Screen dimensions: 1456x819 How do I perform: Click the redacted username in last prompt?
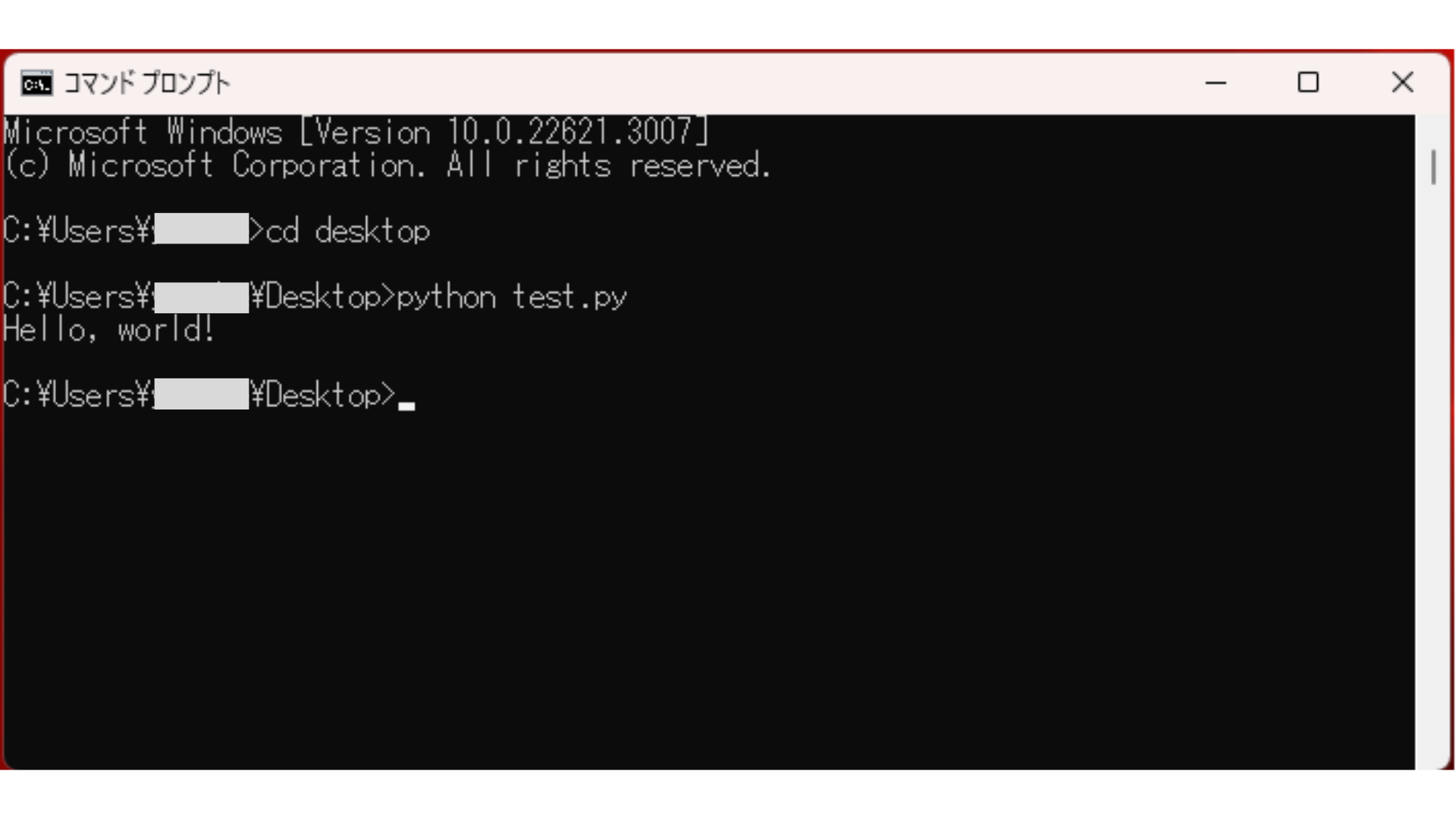pyautogui.click(x=201, y=394)
